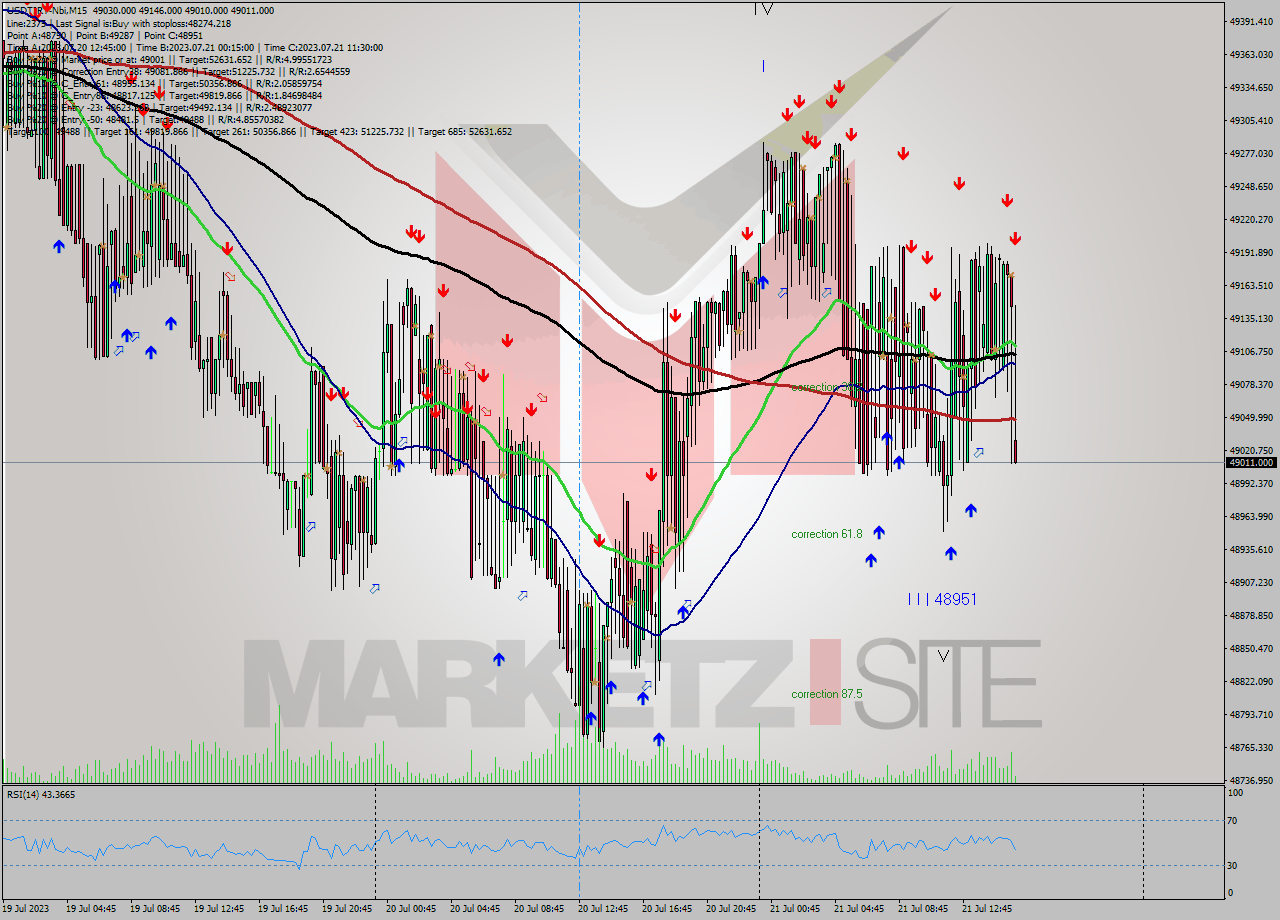Click the 48992.370 price axis label
Image resolution: width=1280 pixels, height=920 pixels.
[1253, 483]
